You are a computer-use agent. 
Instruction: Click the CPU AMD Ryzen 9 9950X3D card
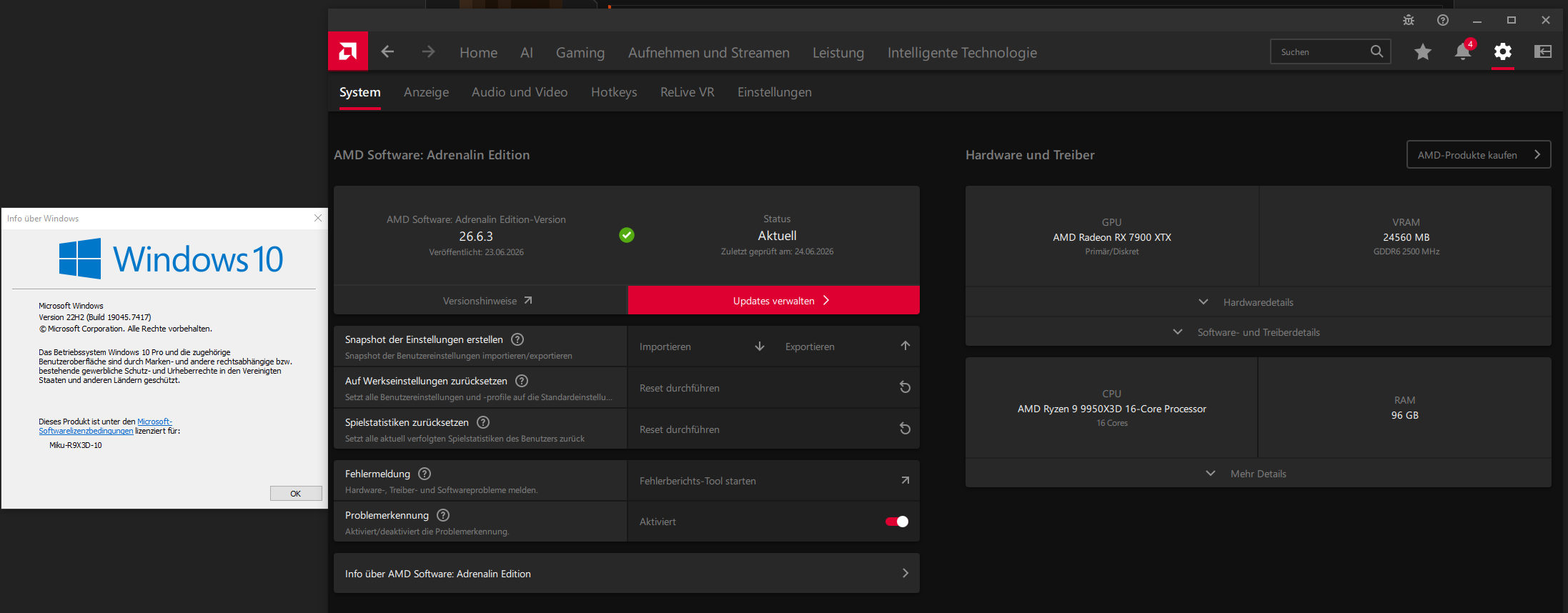1112,408
